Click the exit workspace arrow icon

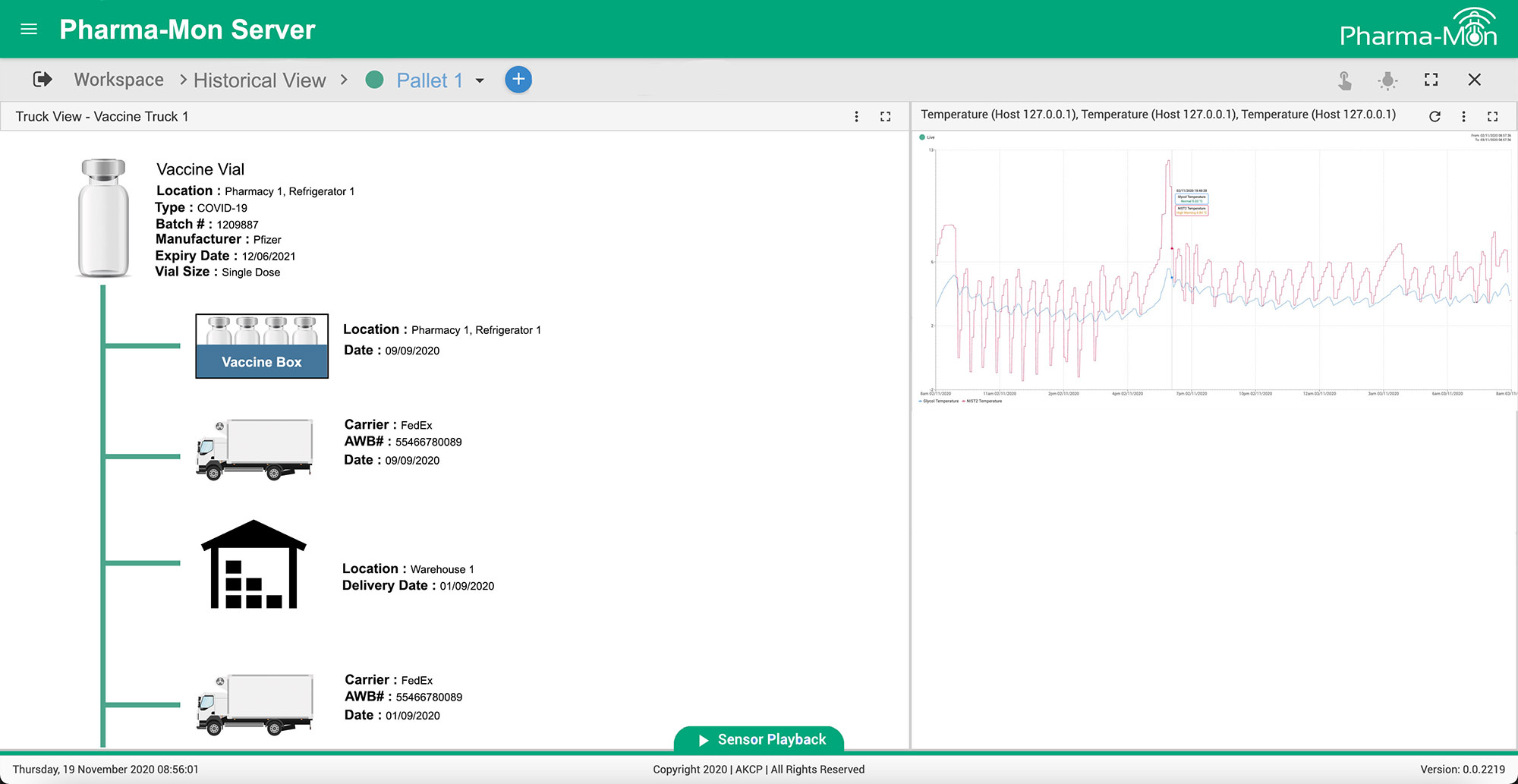point(43,79)
